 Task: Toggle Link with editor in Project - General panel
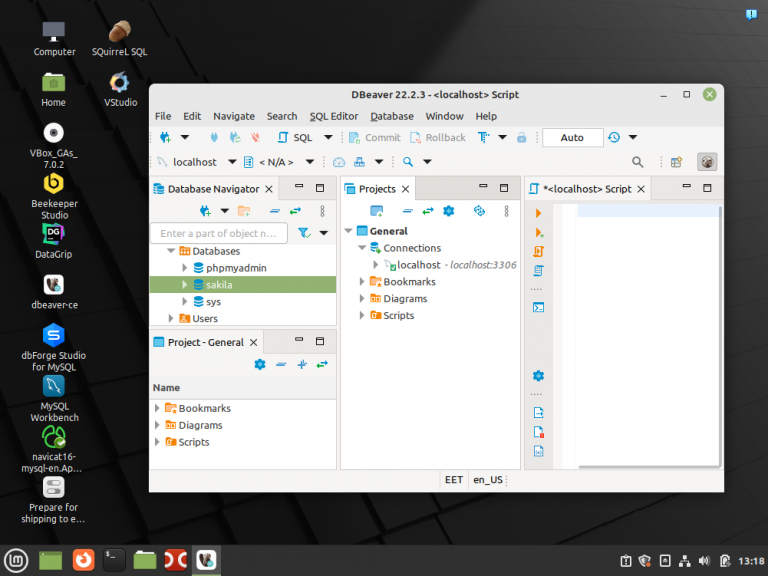[322, 364]
